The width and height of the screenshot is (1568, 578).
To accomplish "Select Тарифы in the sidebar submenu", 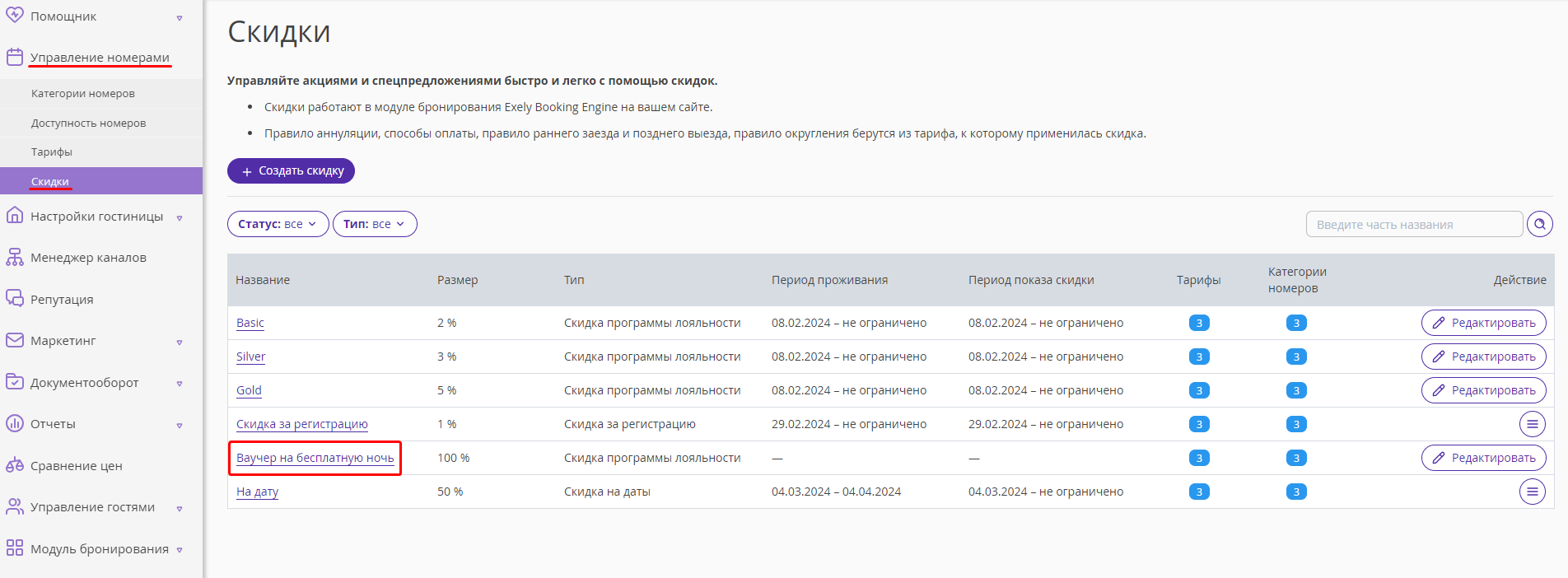I will tap(52, 151).
